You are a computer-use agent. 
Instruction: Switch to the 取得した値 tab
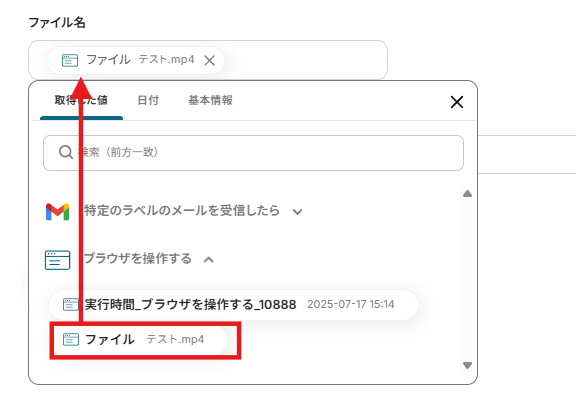point(81,100)
